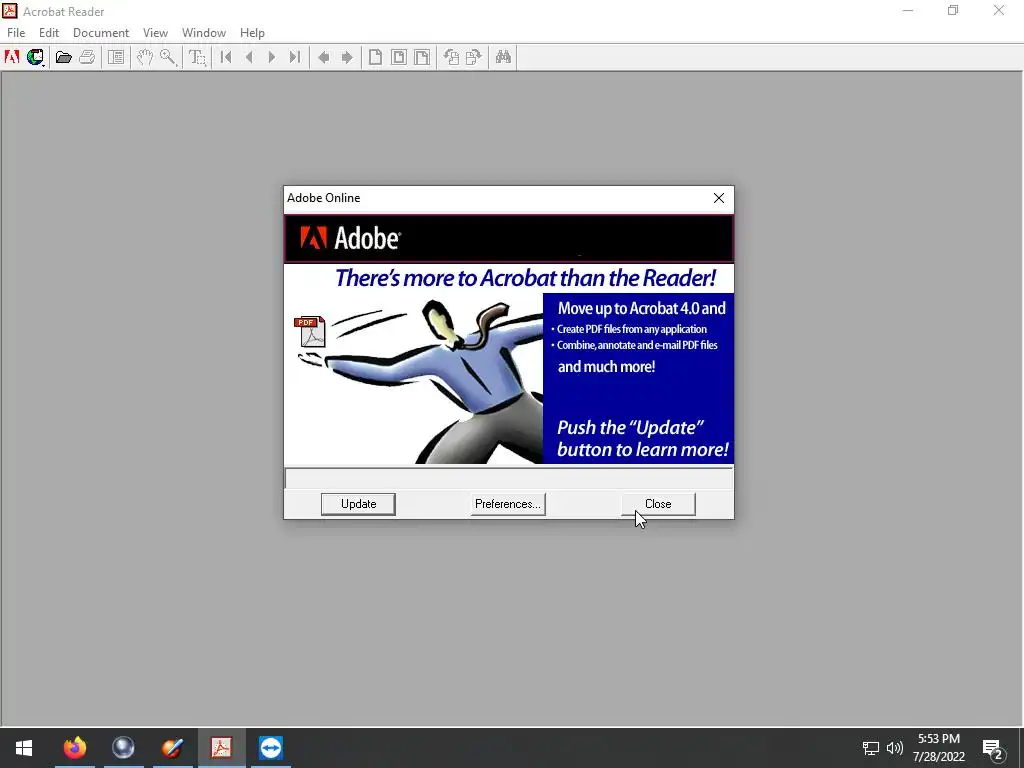Click the PDF document icon in the ad
The height and width of the screenshot is (768, 1024).
coord(310,332)
